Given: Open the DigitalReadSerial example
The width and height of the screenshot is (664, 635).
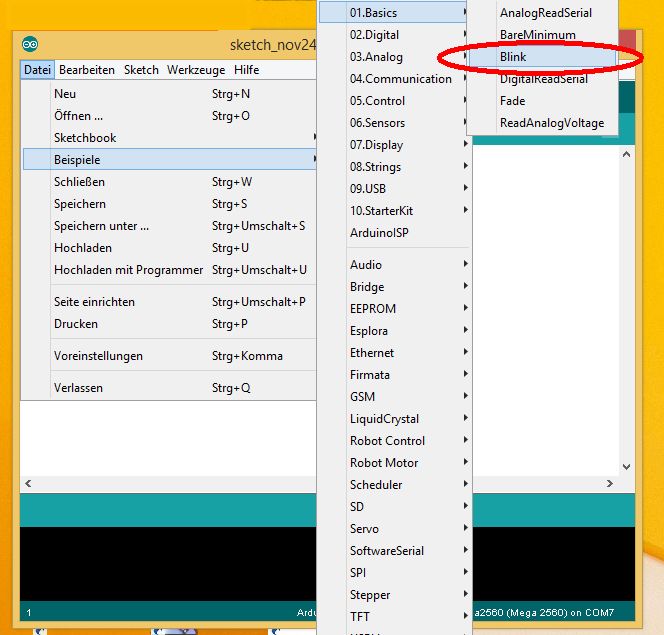Looking at the screenshot, I should click(x=542, y=79).
